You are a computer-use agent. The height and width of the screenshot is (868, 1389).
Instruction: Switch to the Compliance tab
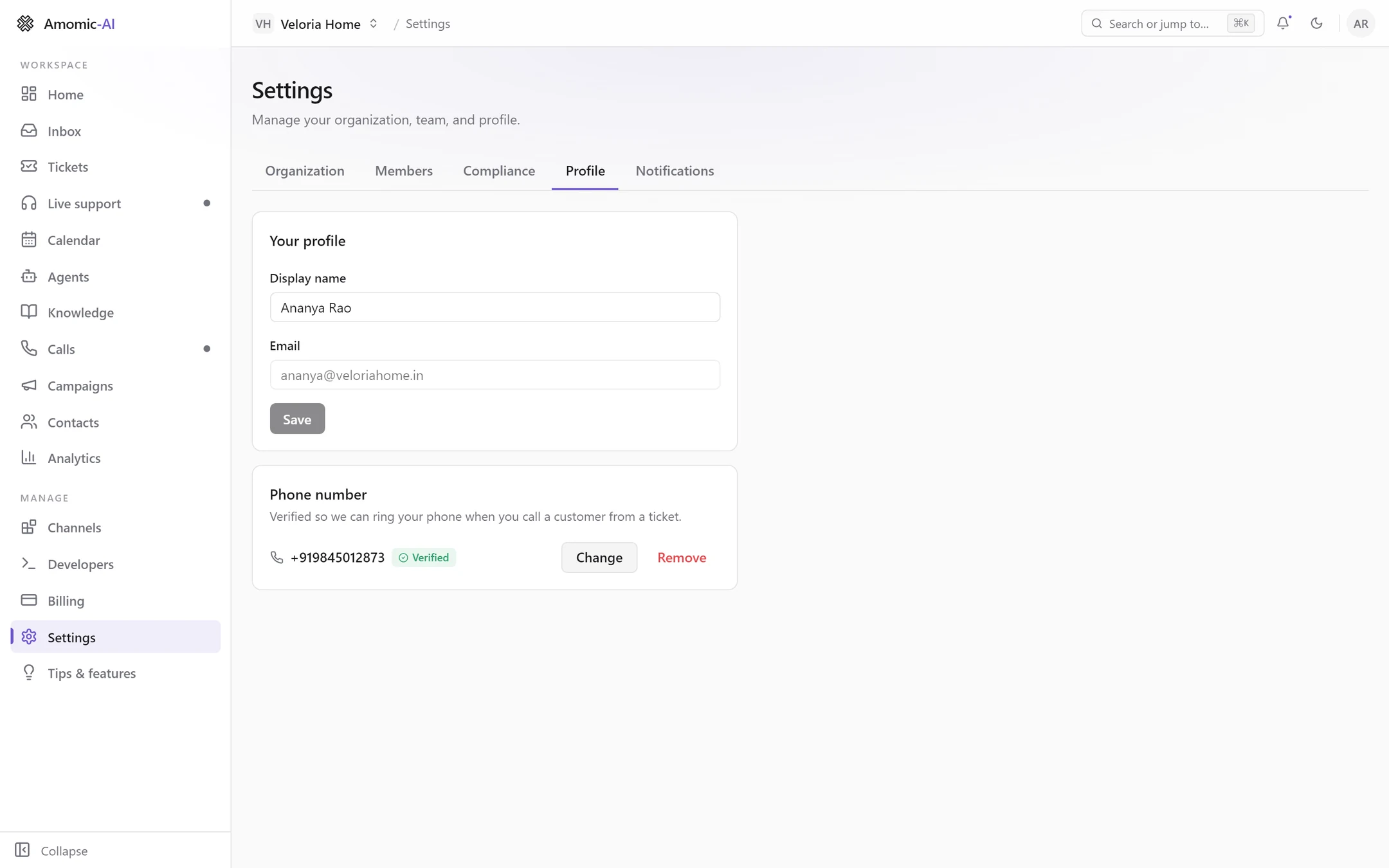[499, 170]
